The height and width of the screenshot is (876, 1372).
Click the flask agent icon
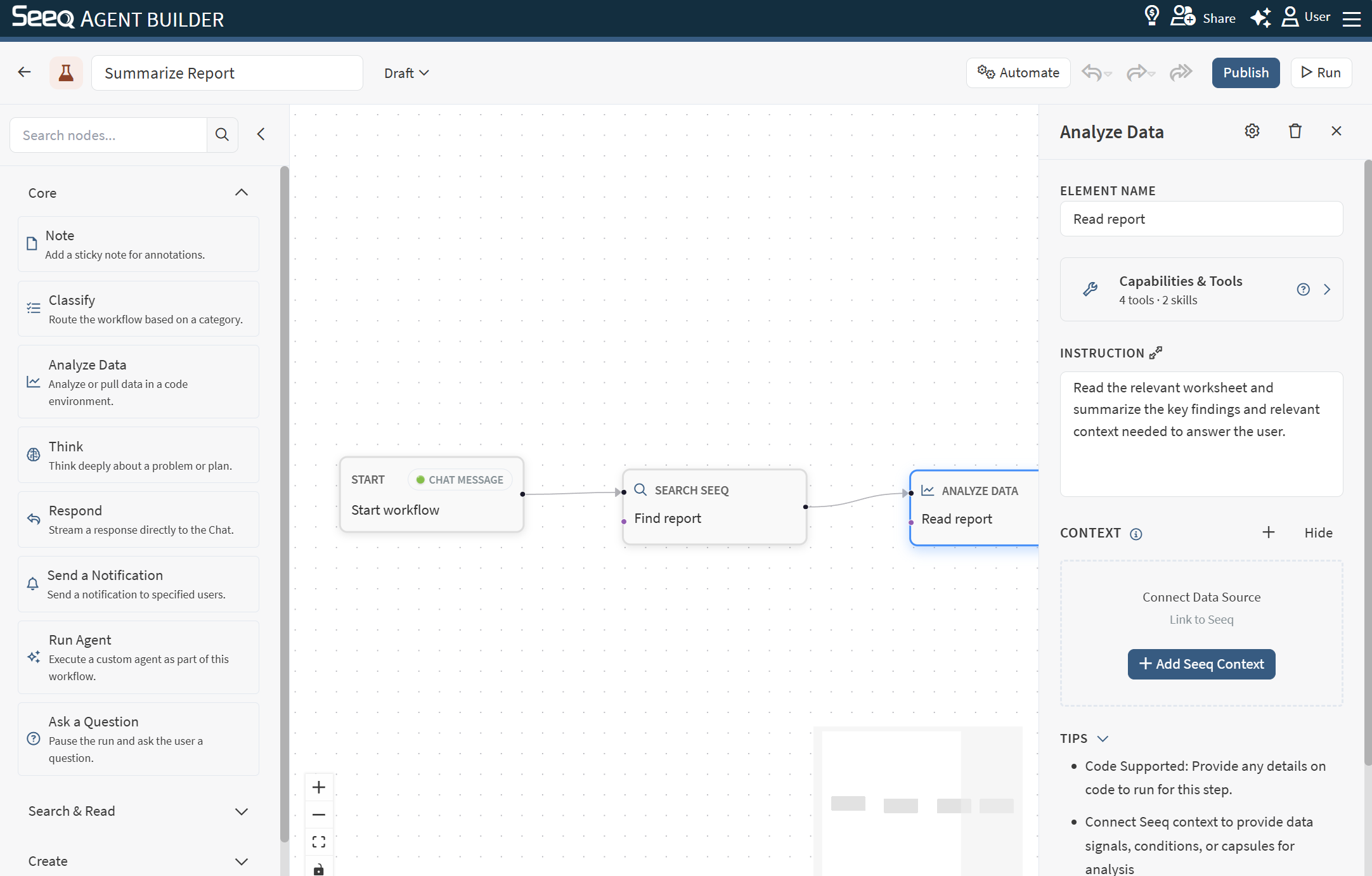point(66,73)
